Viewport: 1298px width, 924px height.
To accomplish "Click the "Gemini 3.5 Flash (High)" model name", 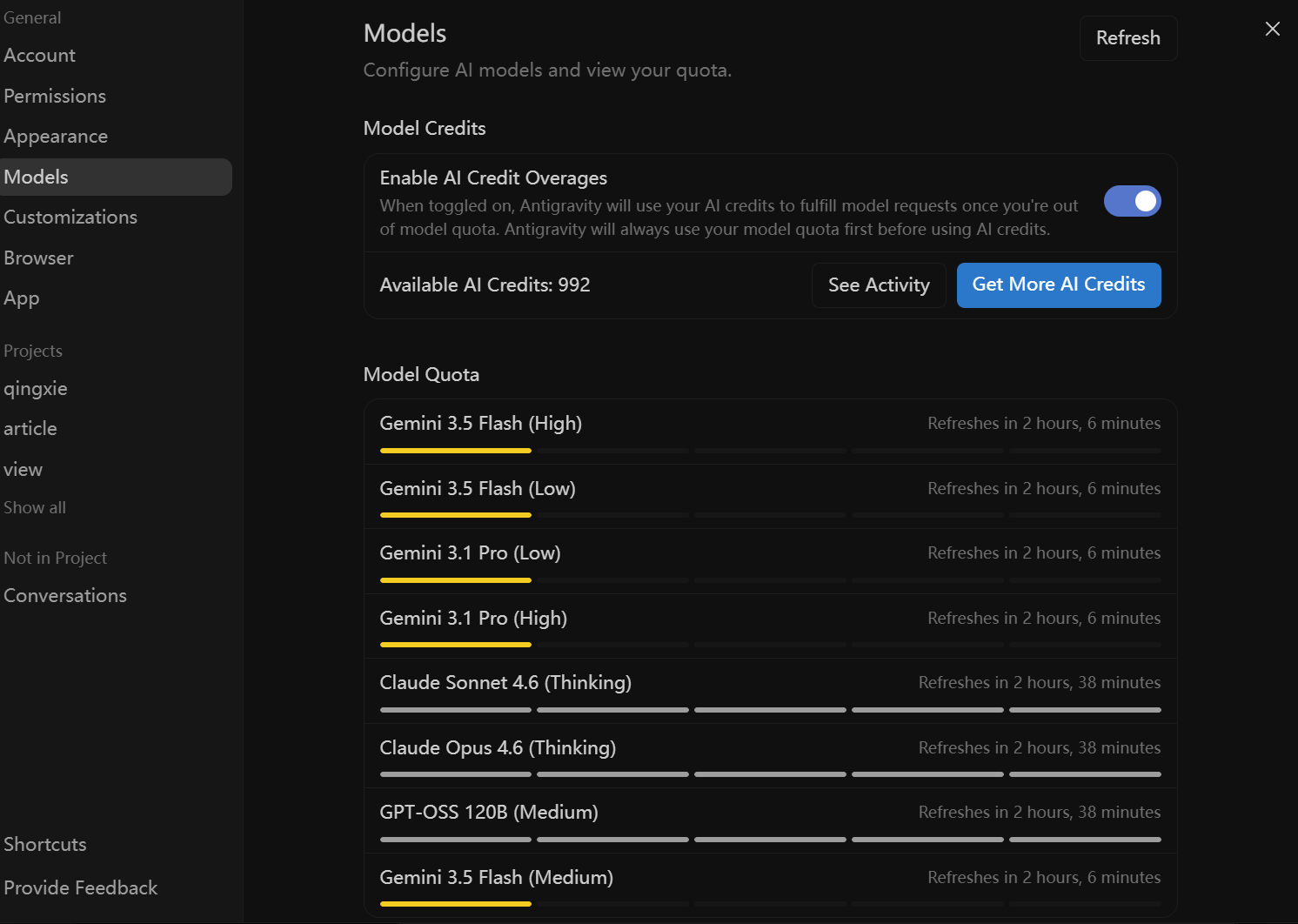I will point(481,424).
